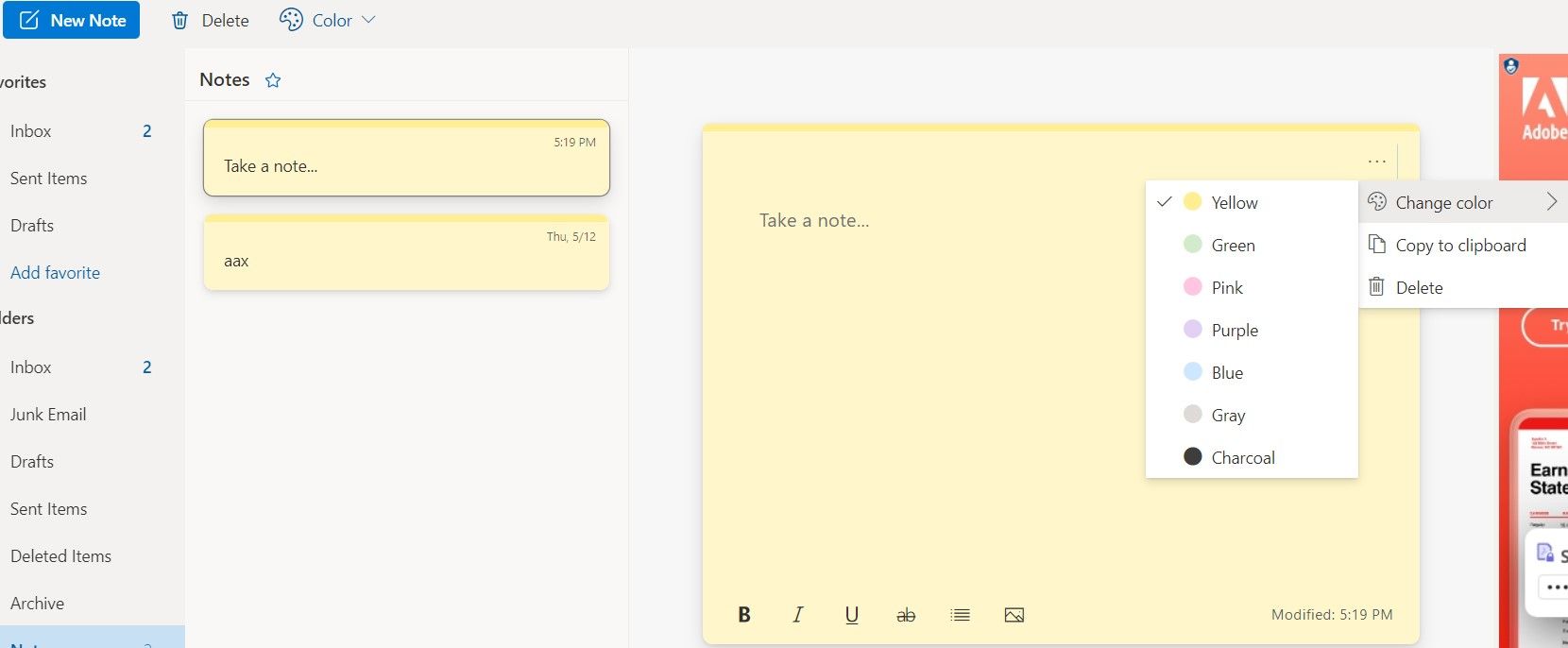This screenshot has height=648, width=1568.
Task: Select the Blue color option
Action: [1252, 372]
